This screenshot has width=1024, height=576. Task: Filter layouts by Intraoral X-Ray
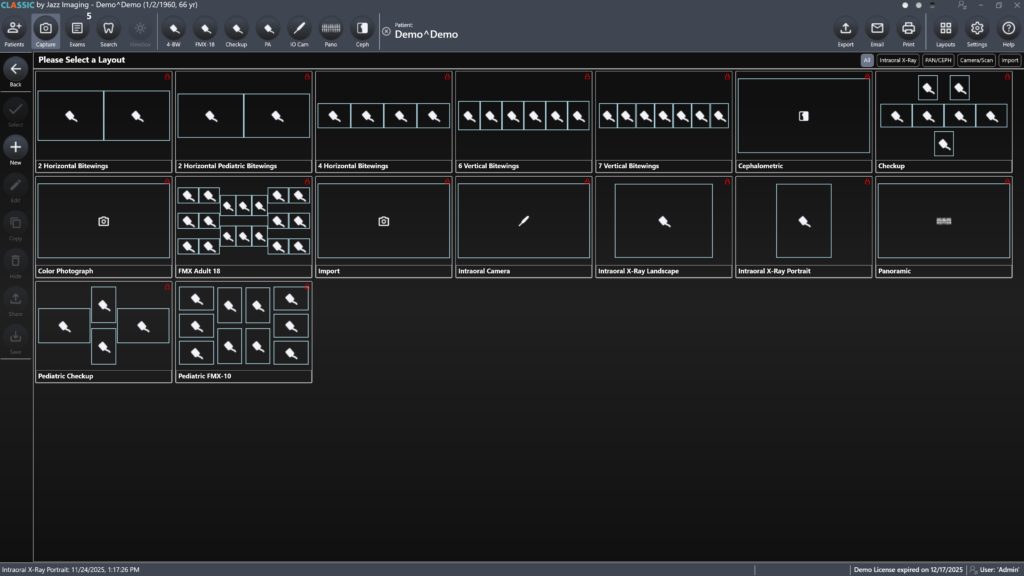pos(898,60)
